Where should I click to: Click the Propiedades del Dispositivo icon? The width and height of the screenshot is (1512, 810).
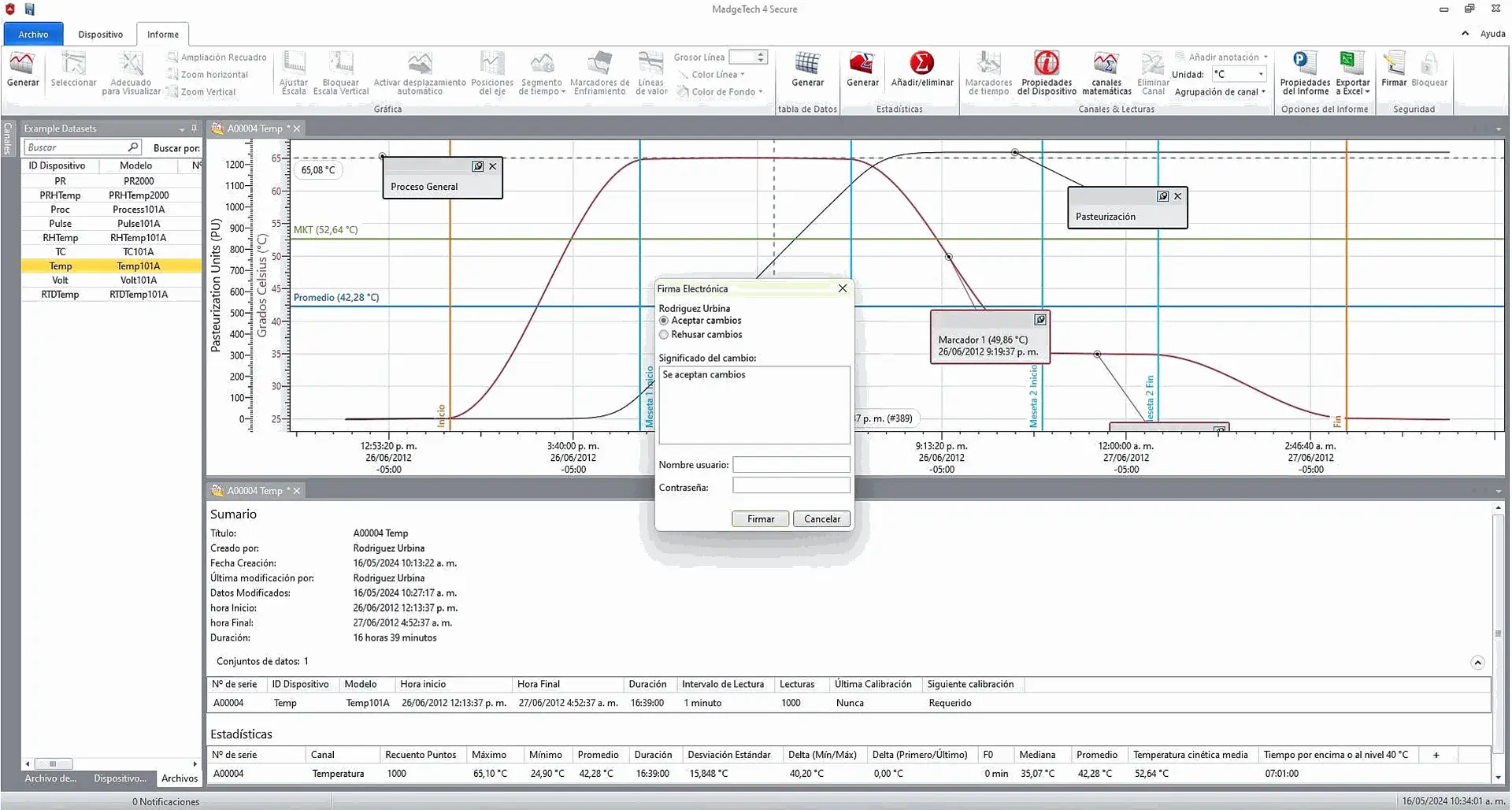tap(1046, 69)
